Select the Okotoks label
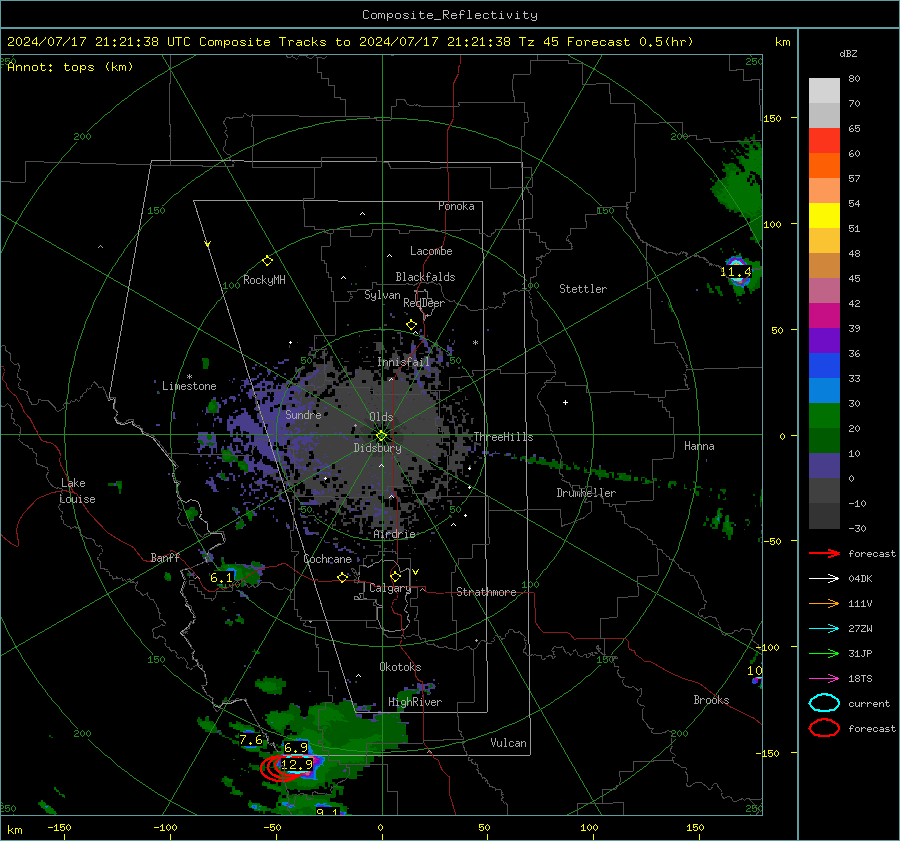Viewport: 900px width, 841px height. click(400, 667)
